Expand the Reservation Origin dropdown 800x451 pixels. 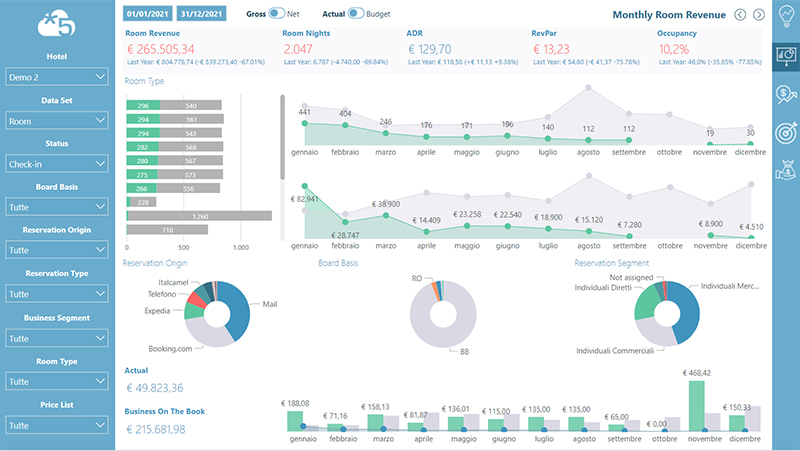(57, 250)
